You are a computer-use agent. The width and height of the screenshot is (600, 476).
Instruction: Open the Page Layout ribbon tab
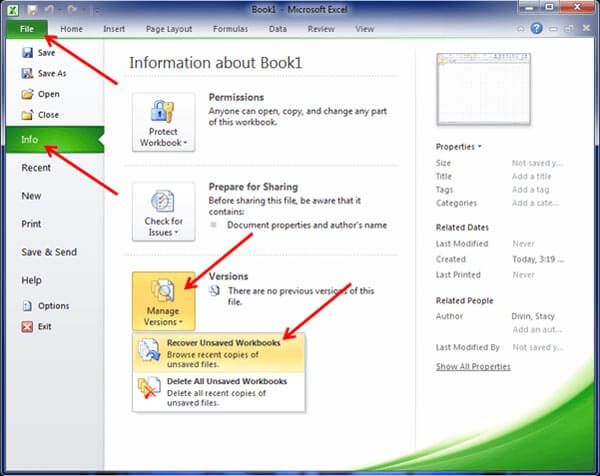(x=169, y=29)
